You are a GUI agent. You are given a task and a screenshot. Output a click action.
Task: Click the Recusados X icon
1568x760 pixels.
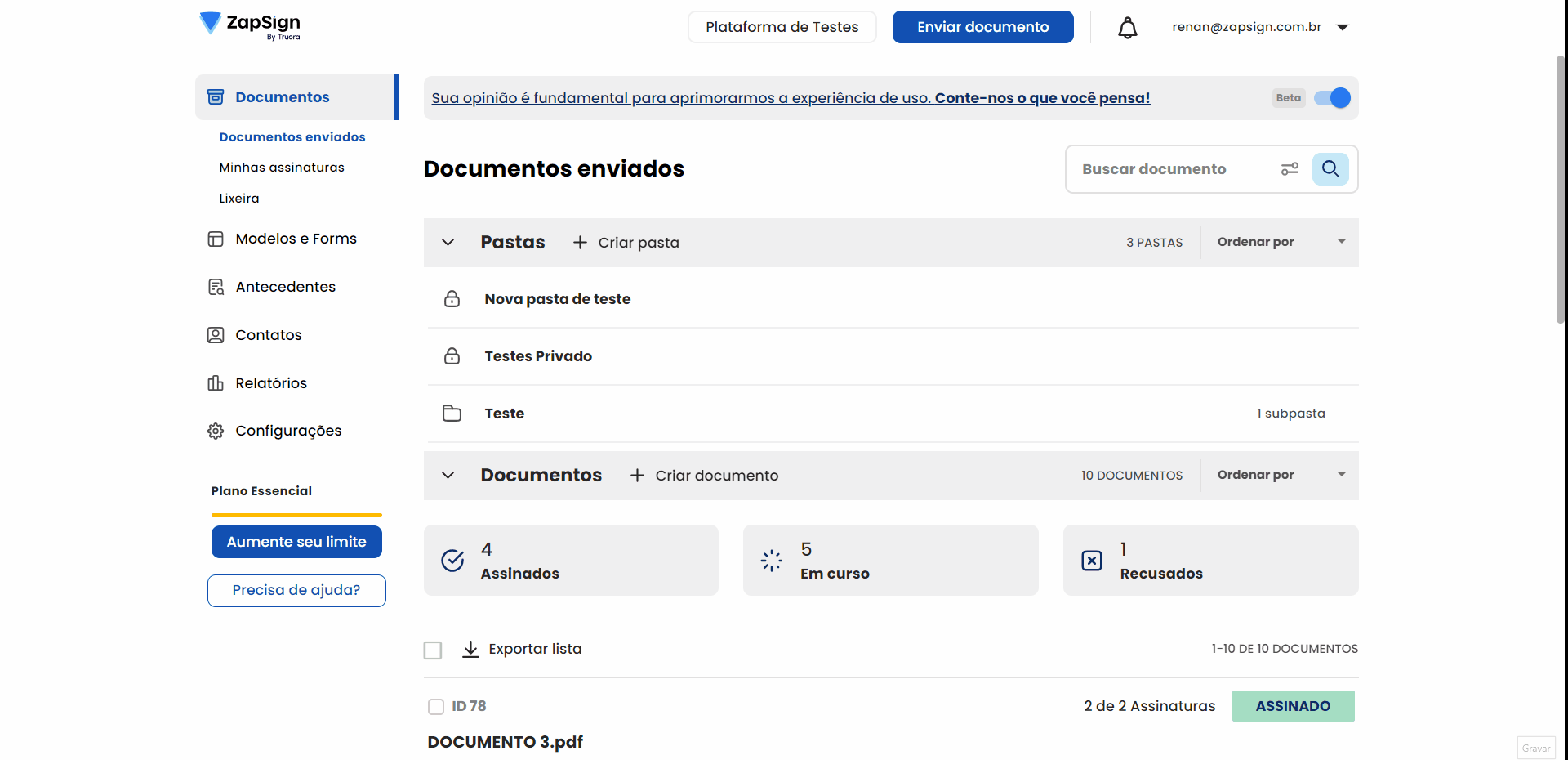point(1092,561)
